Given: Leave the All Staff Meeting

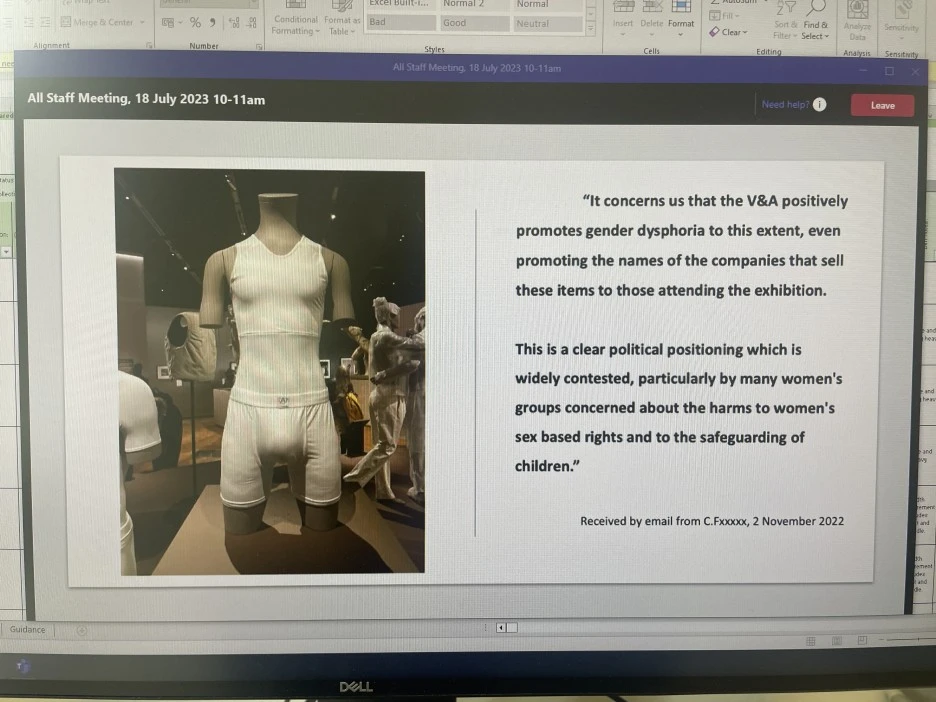Looking at the screenshot, I should click(x=882, y=105).
